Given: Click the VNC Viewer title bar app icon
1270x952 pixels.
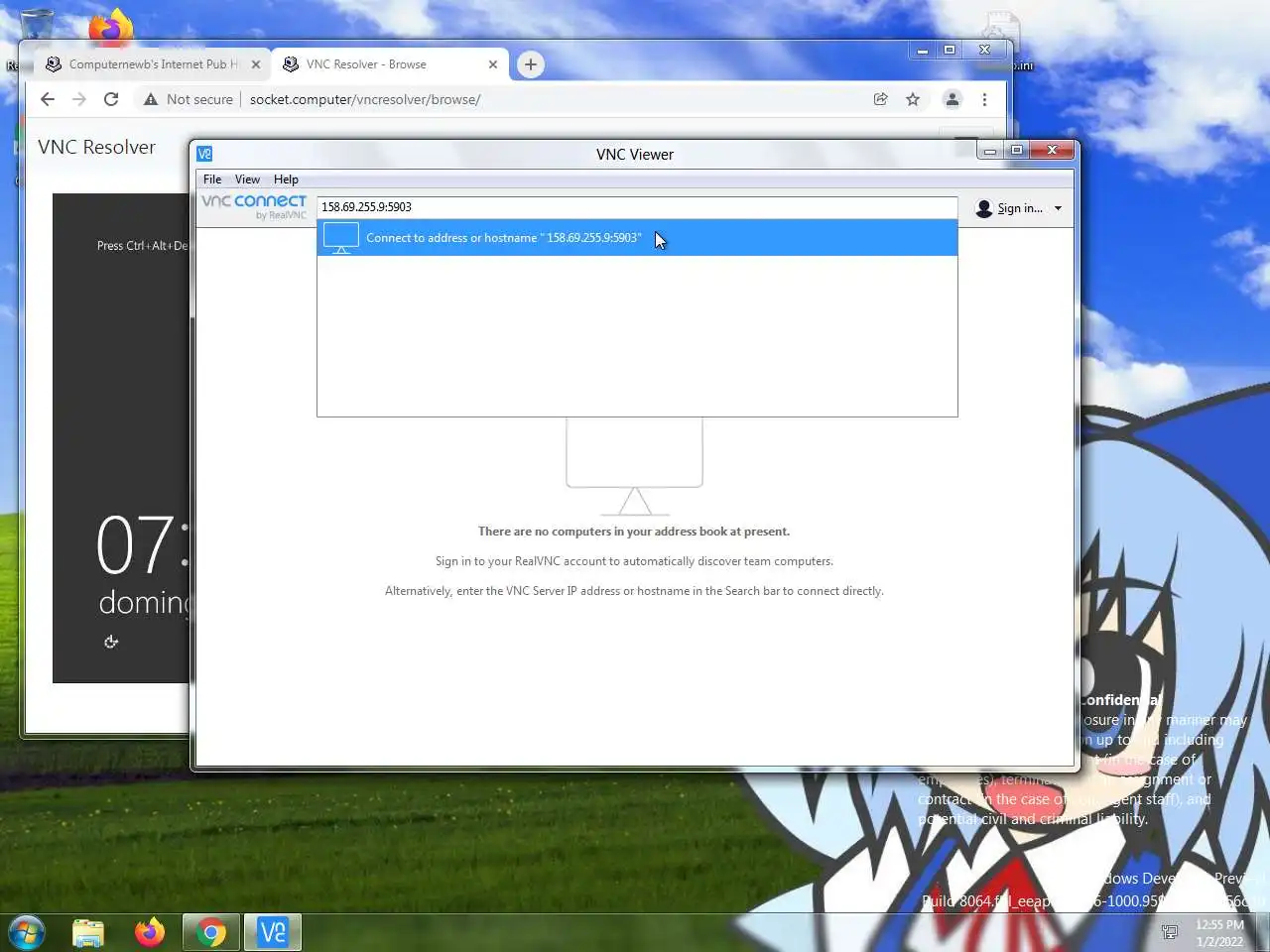Looking at the screenshot, I should click(x=204, y=154).
